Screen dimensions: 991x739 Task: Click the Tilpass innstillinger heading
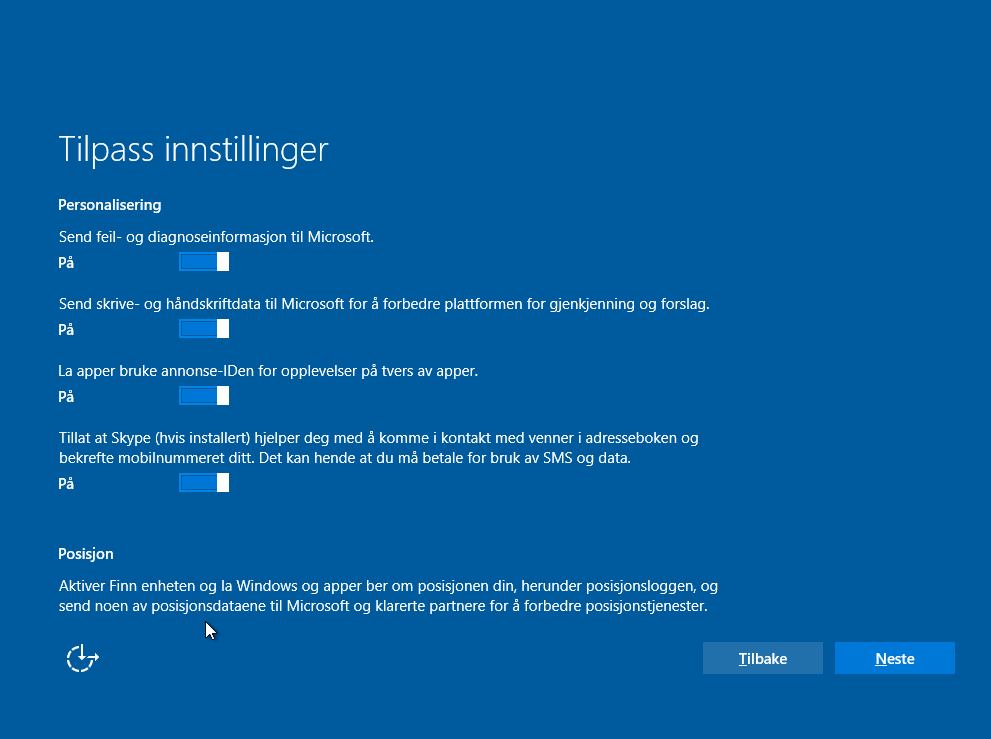tap(193, 149)
